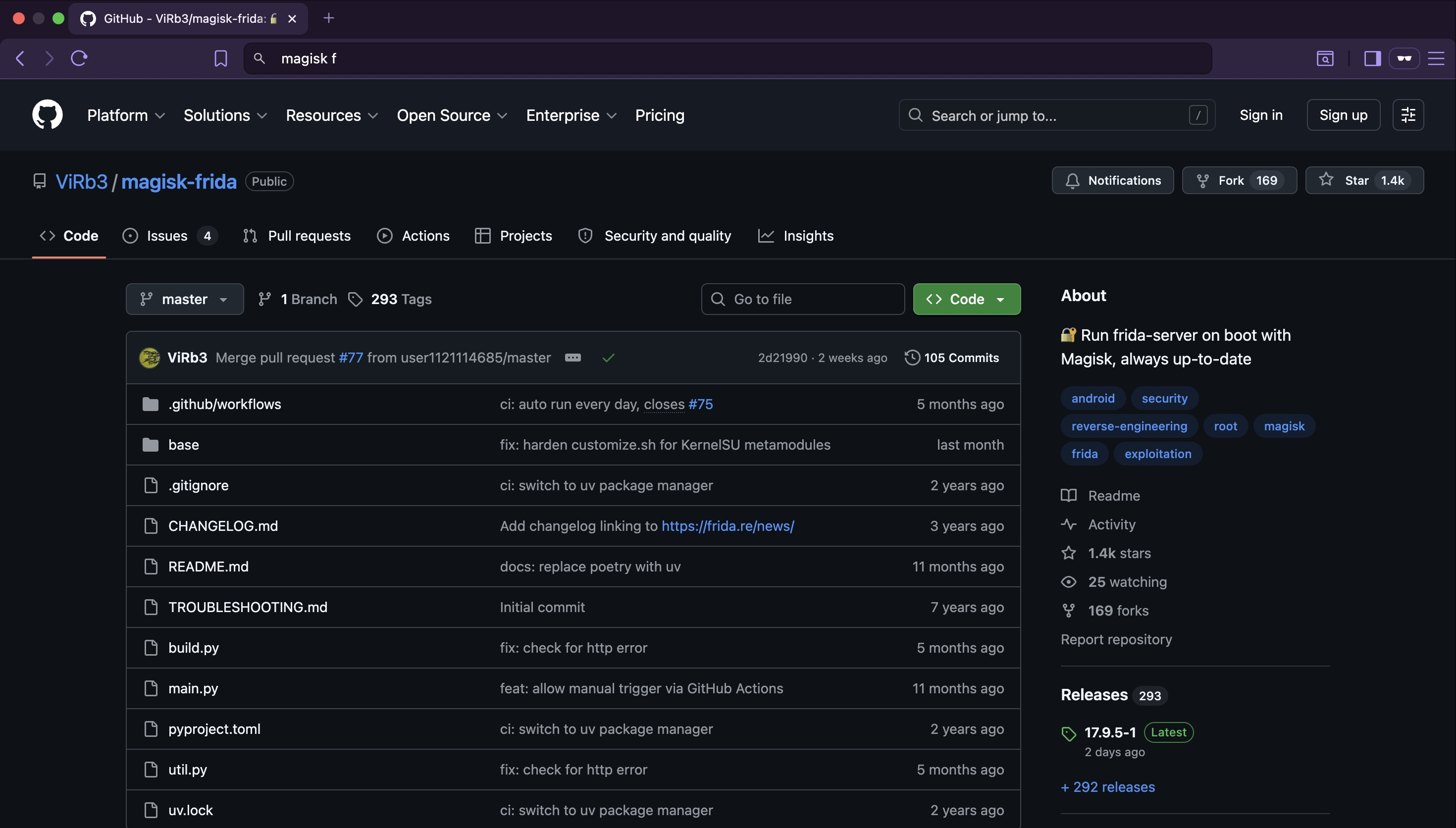
Task: Click the bell icon in Notifications button
Action: [1072, 181]
